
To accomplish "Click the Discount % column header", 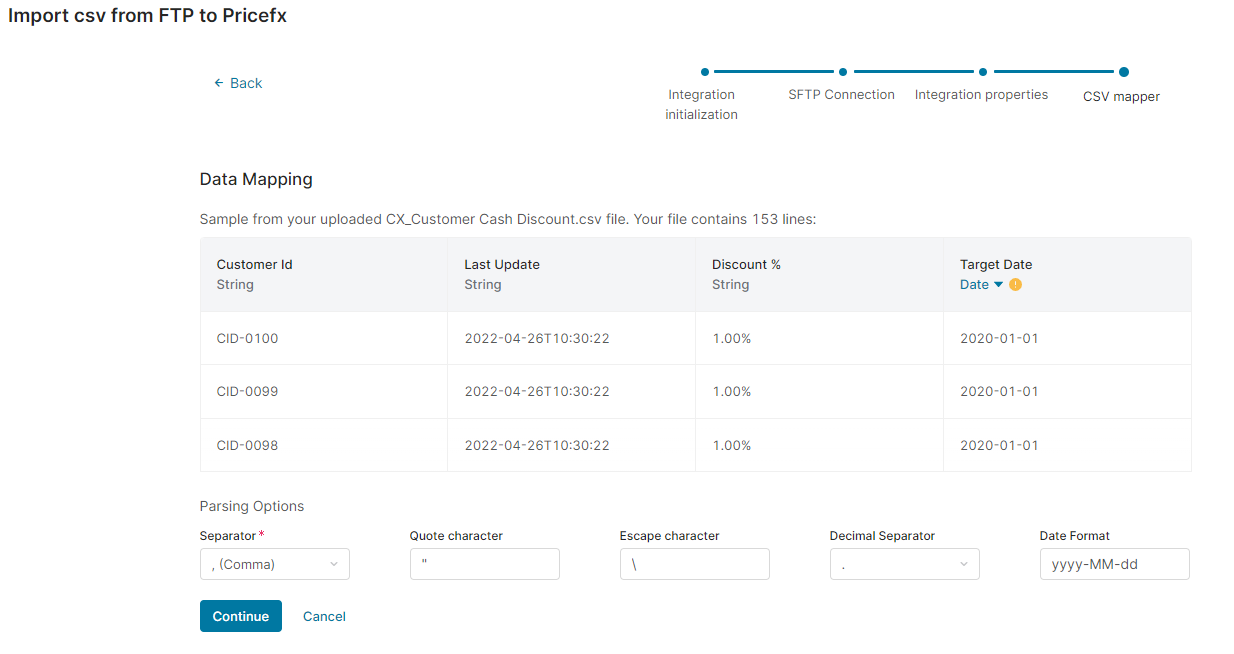I will (746, 265).
